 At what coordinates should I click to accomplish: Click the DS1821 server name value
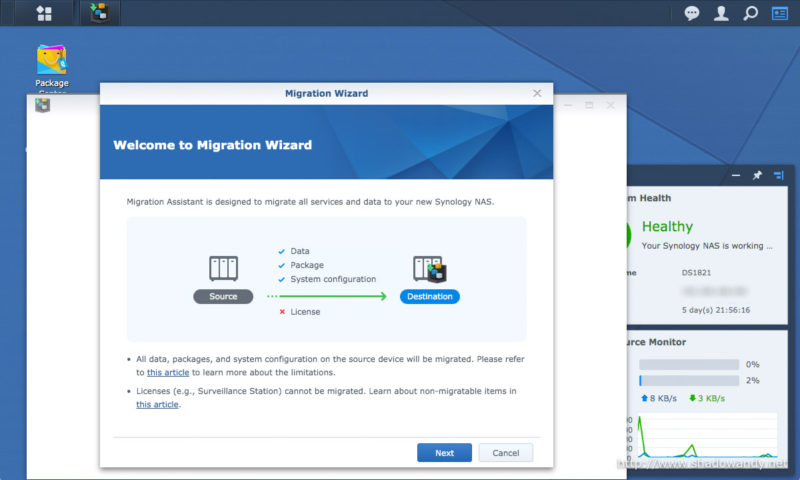pos(696,273)
